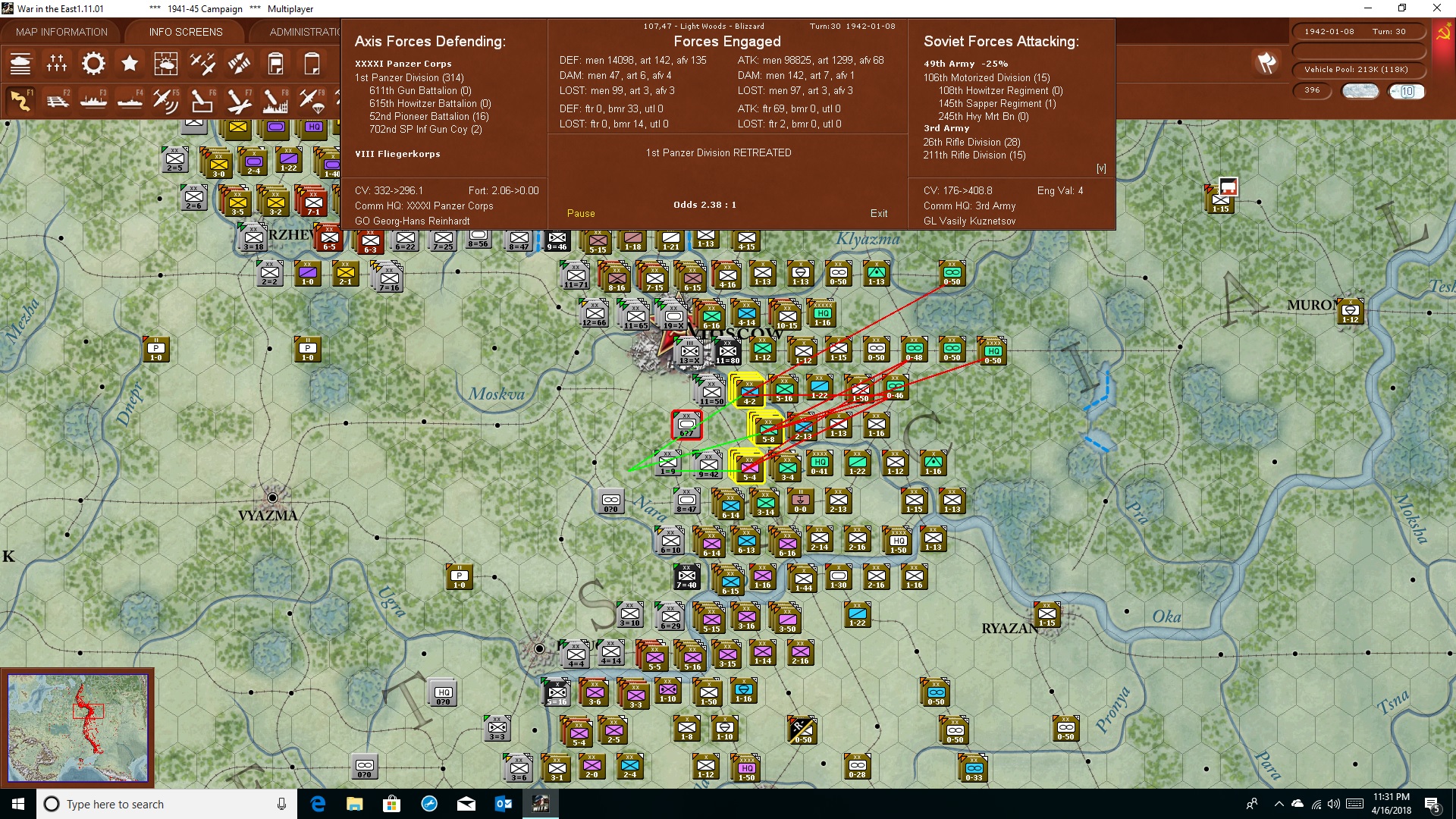Image resolution: width=1456 pixels, height=819 pixels.
Task: Click the blizzard weather indicator
Action: coord(1360,91)
